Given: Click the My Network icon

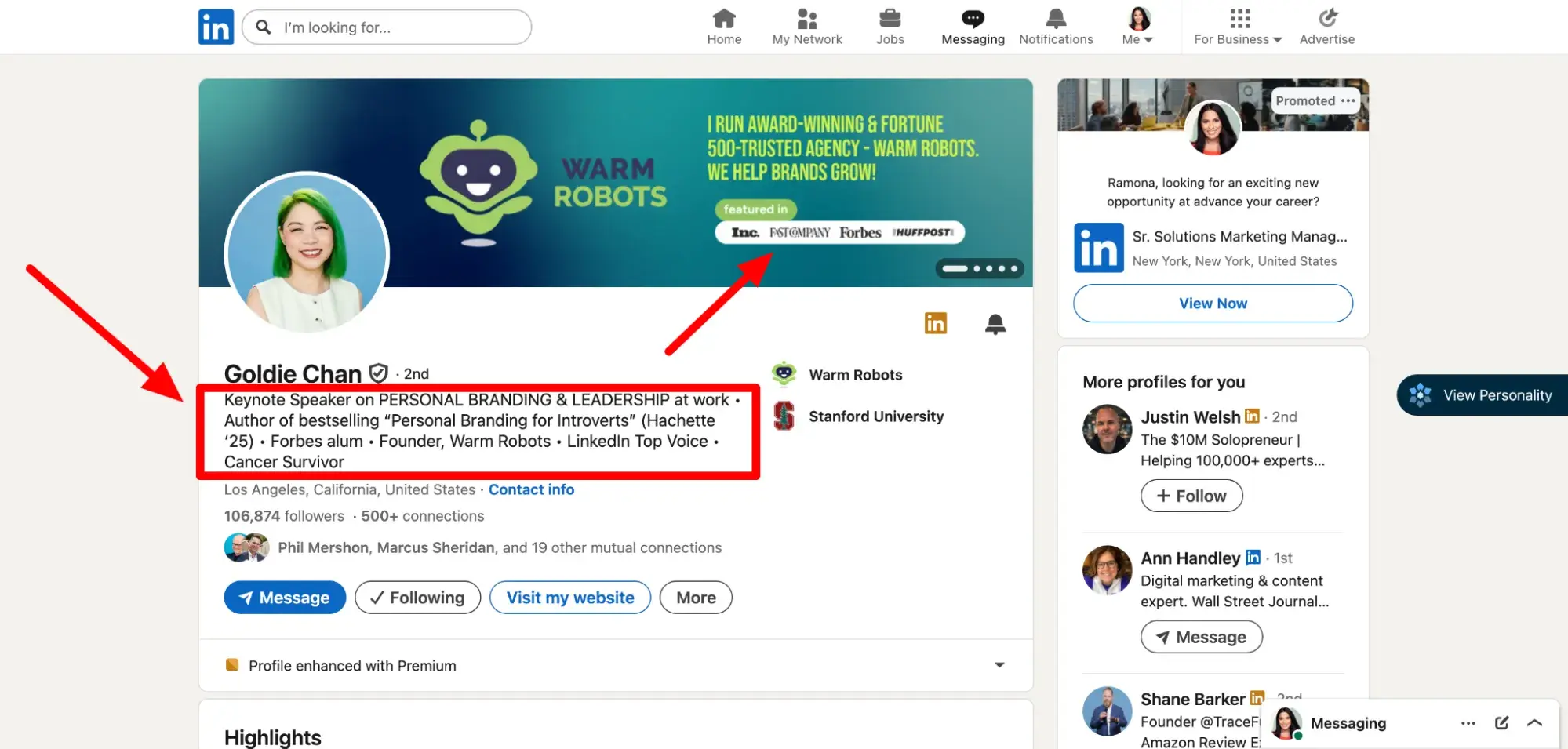Looking at the screenshot, I should (806, 26).
